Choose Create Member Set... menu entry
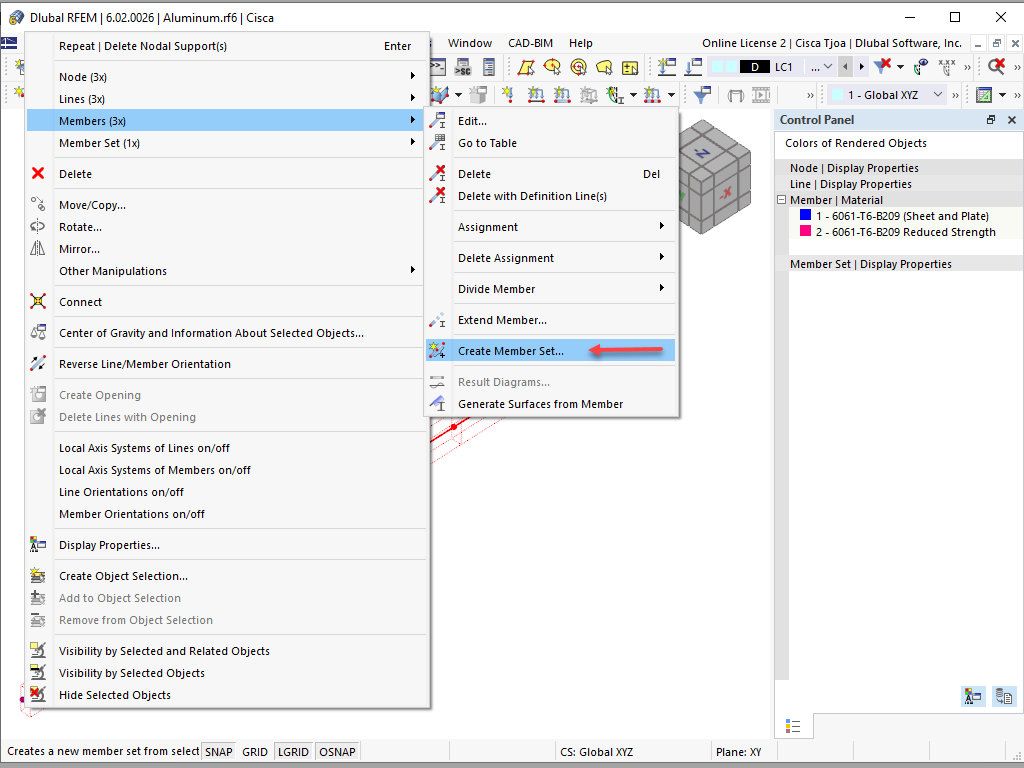Image resolution: width=1024 pixels, height=768 pixels. point(551,351)
